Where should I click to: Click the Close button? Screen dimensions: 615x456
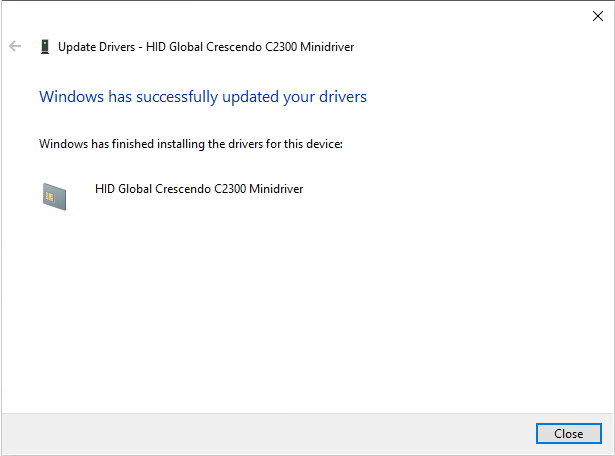point(568,434)
